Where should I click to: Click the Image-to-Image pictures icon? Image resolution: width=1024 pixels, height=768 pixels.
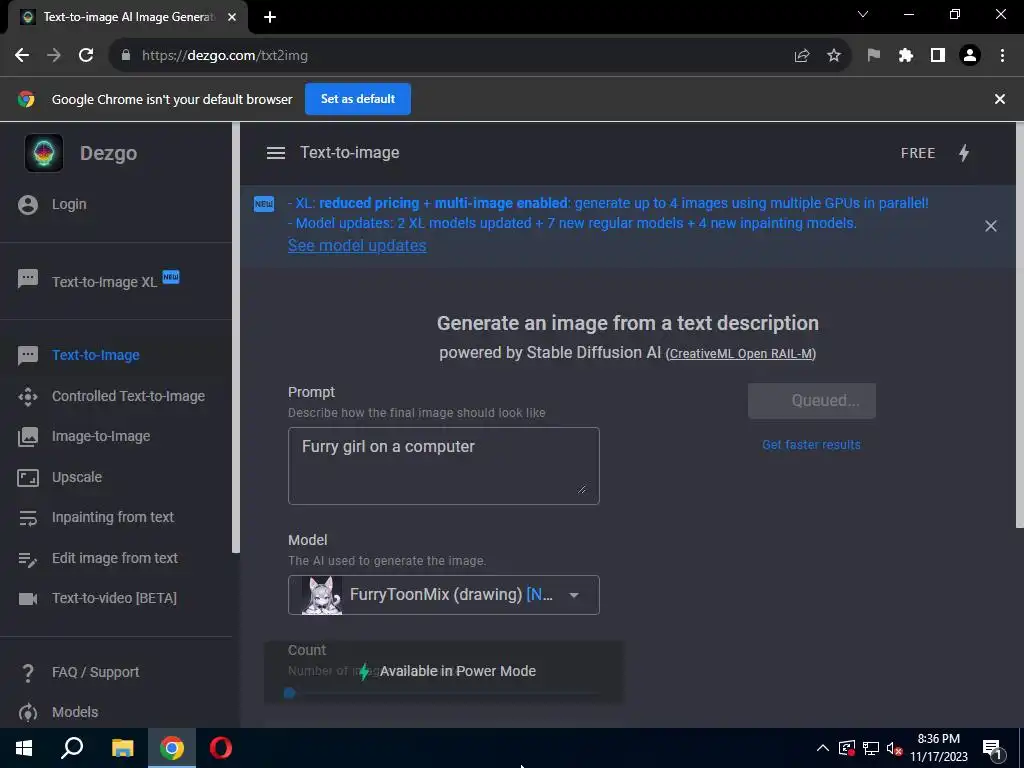coord(28,437)
